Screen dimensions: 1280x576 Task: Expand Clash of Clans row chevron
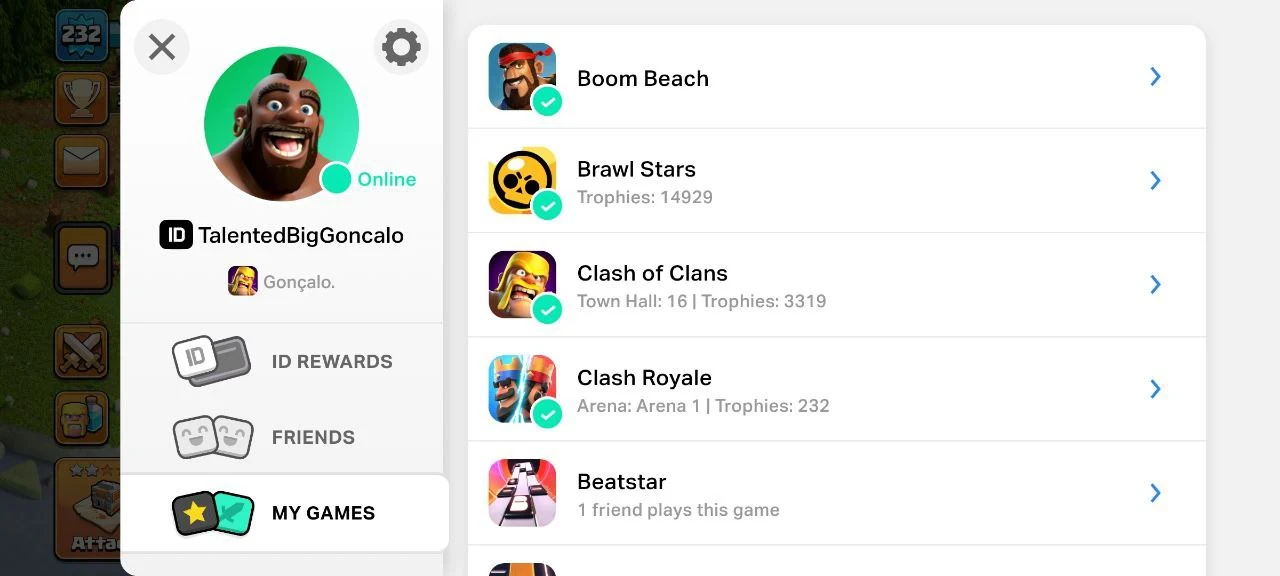1155,285
